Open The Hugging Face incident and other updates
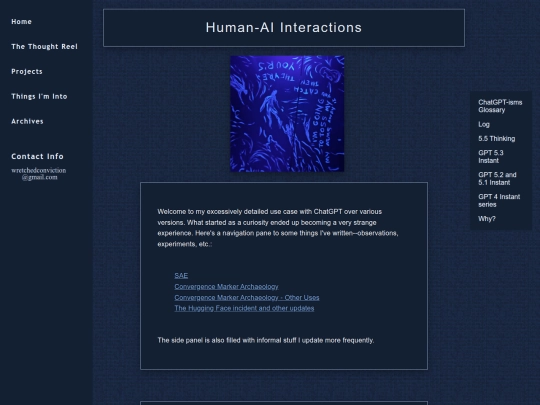540x405 pixels. click(x=244, y=308)
